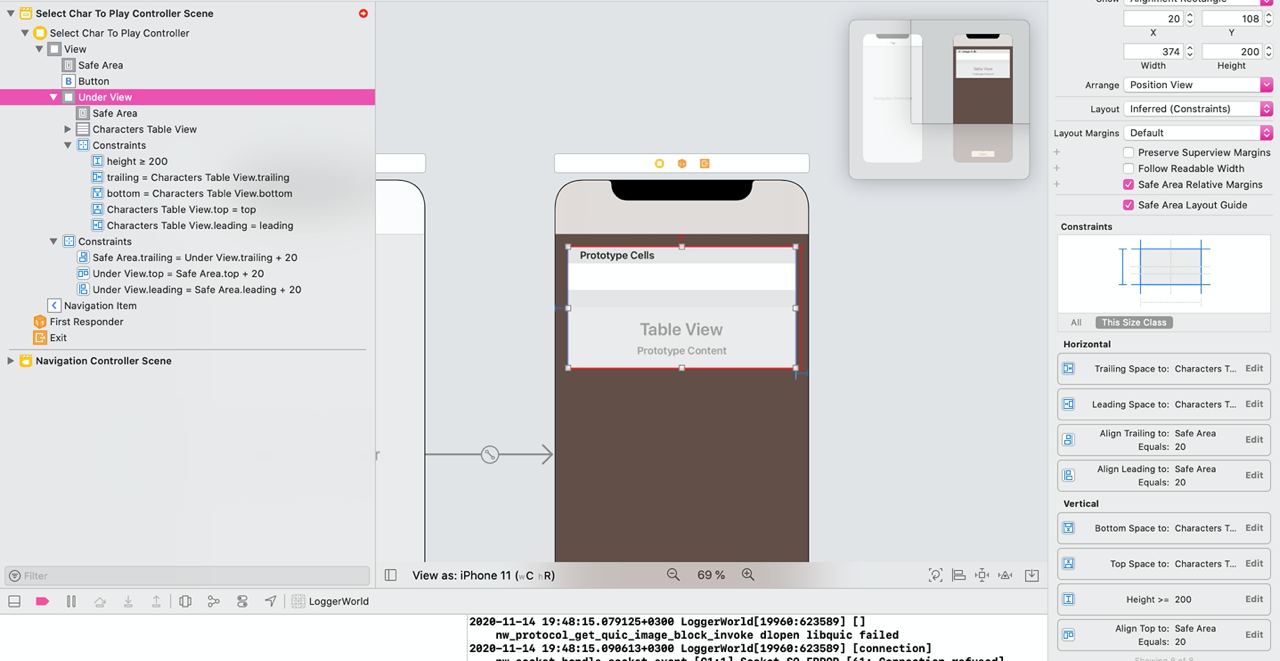Click the X field stepper
The height and width of the screenshot is (661, 1280).
pos(1190,19)
